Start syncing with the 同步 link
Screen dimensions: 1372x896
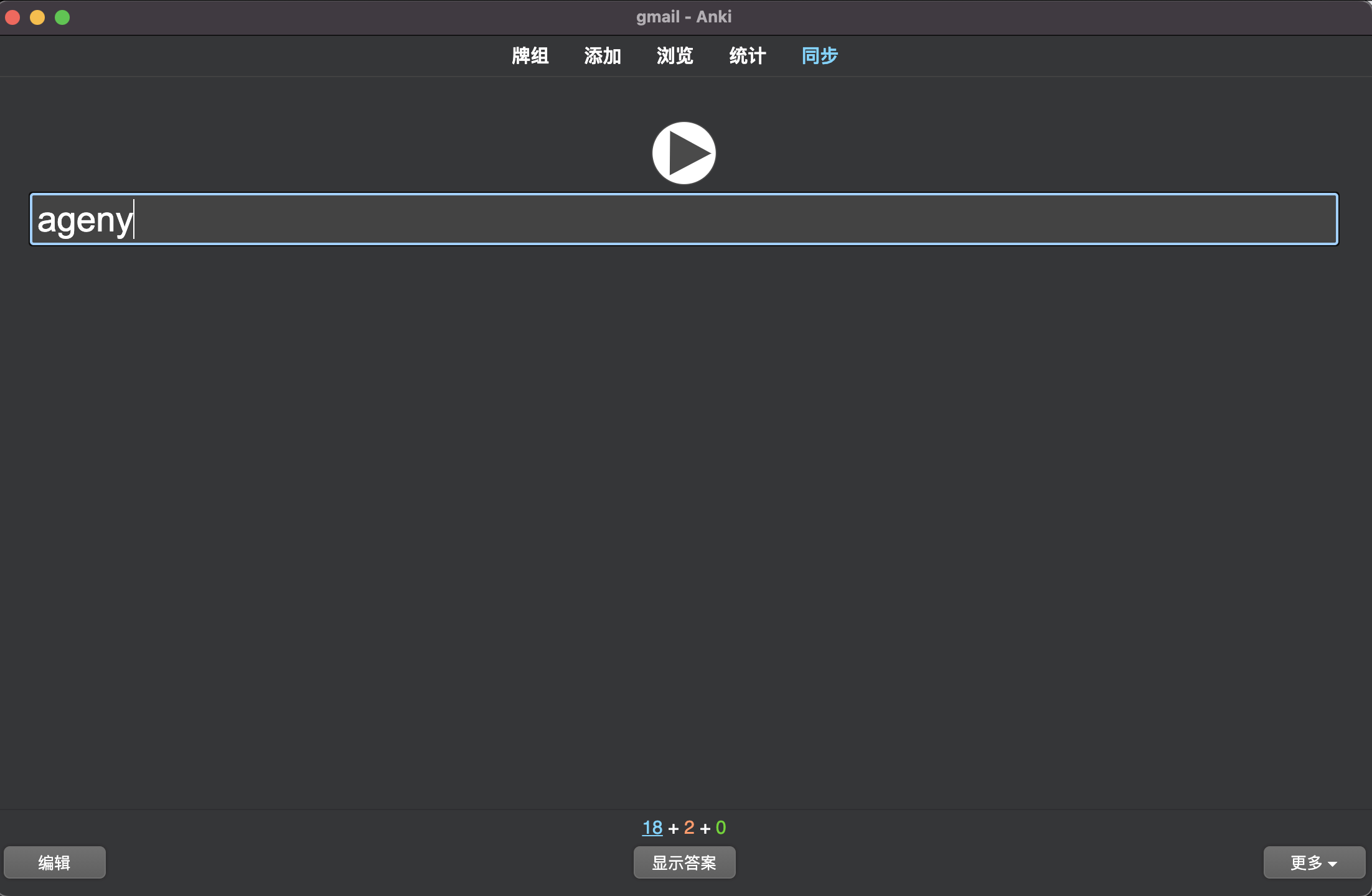pos(819,56)
